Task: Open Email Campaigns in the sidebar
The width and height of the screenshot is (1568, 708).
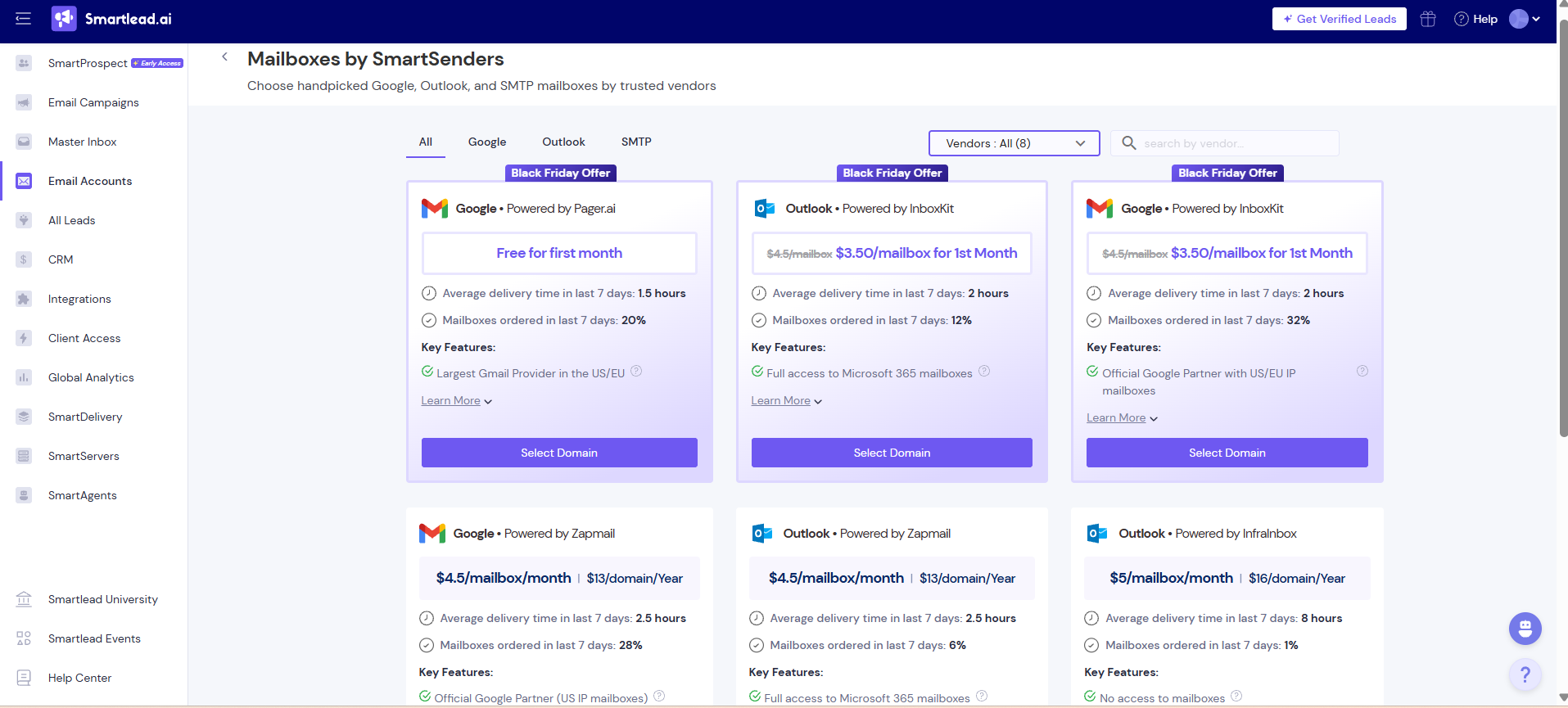Action: pyautogui.click(x=93, y=102)
